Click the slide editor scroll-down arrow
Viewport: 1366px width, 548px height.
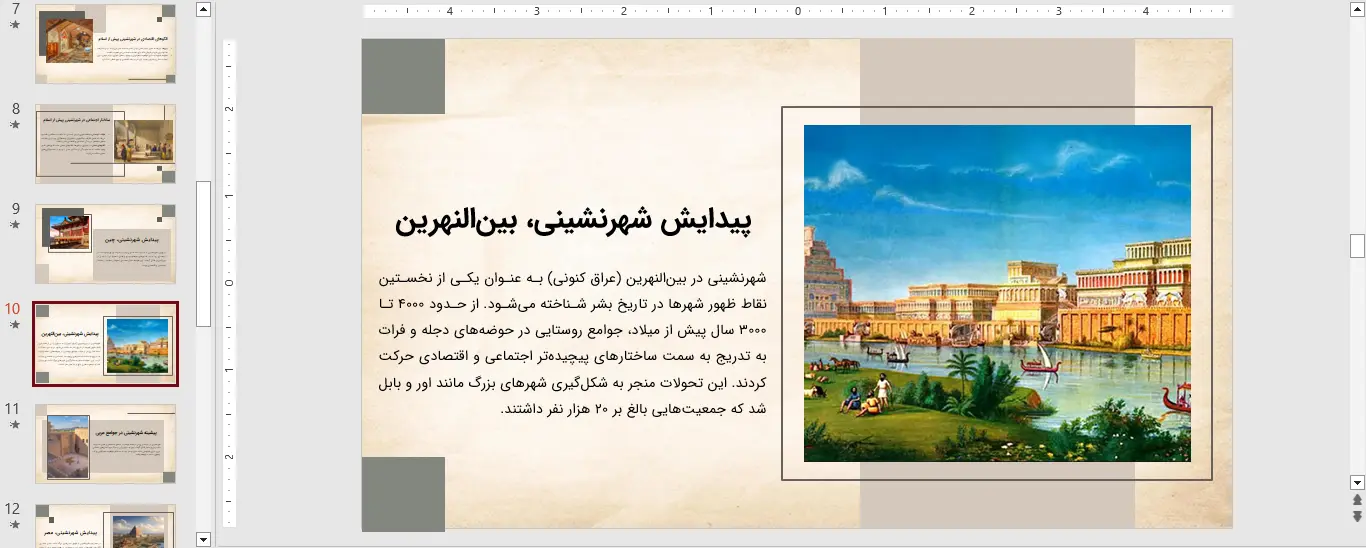point(1357,482)
